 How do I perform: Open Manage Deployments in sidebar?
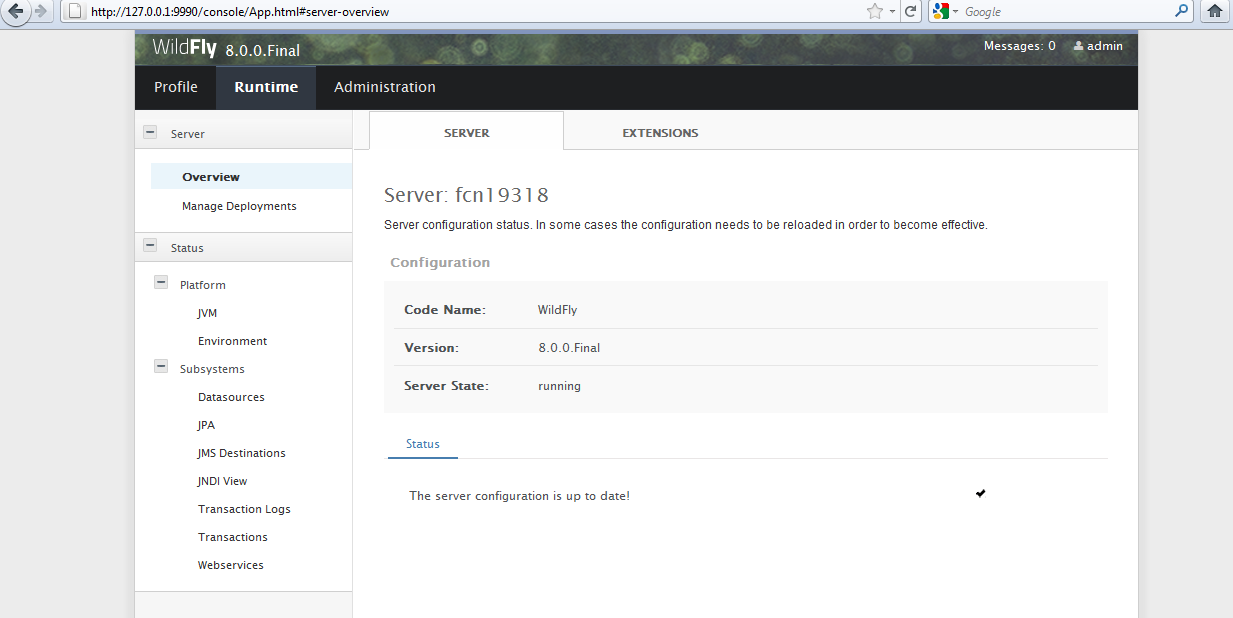tap(239, 206)
